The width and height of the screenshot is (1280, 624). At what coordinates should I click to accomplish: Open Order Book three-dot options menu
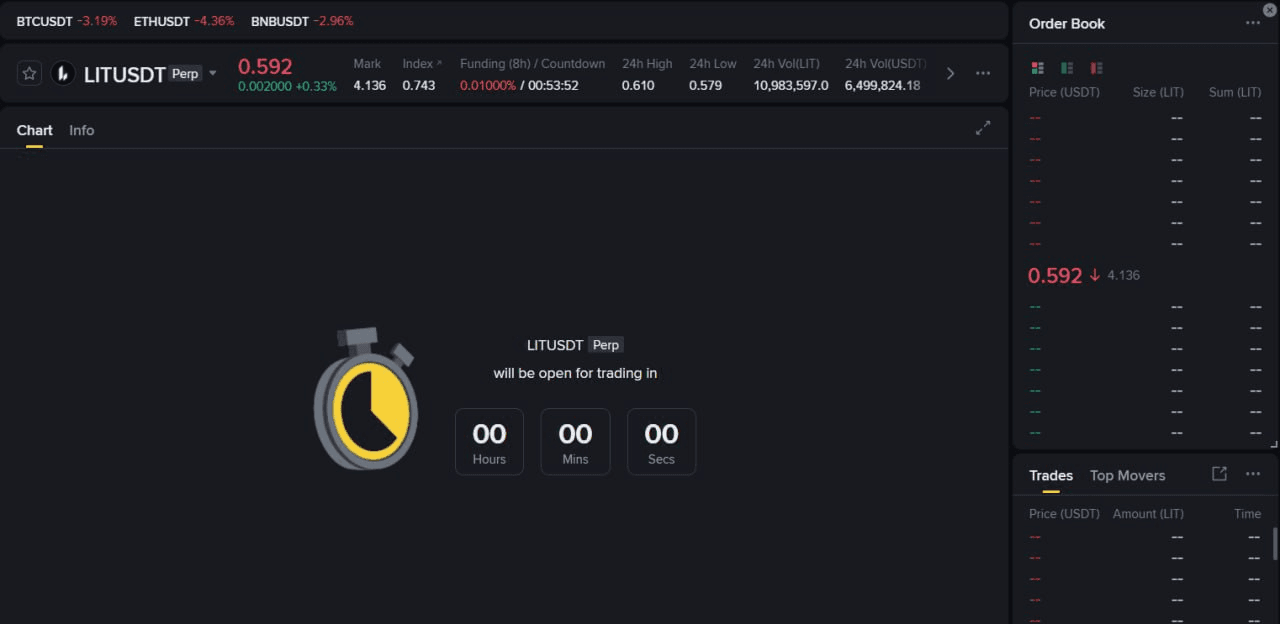1253,23
